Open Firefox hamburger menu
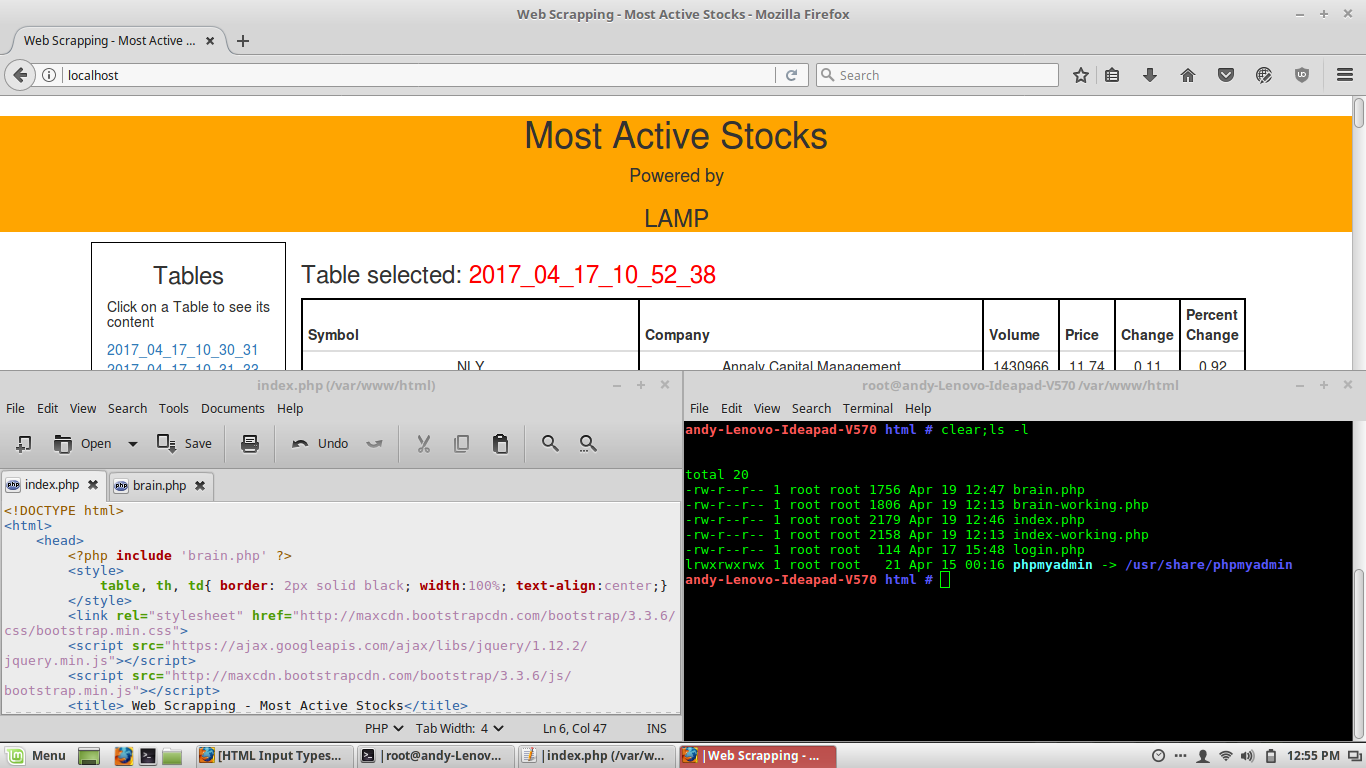1366x768 pixels. click(1345, 75)
